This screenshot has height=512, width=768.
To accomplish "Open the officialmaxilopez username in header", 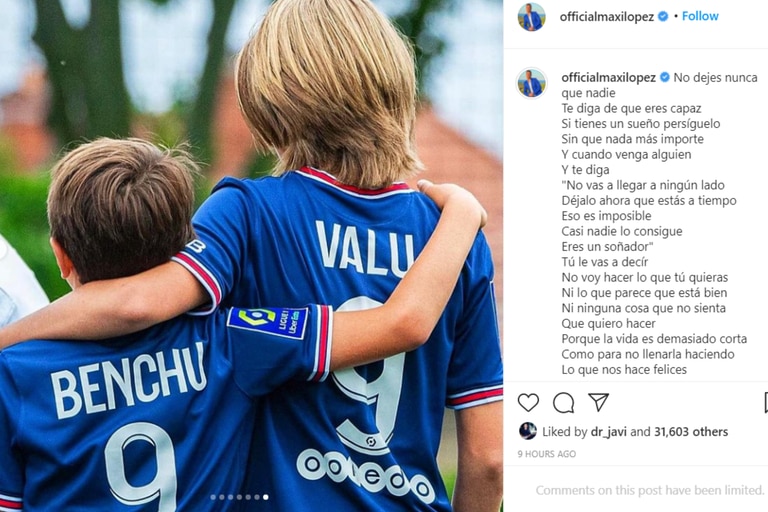I will click(x=606, y=17).
